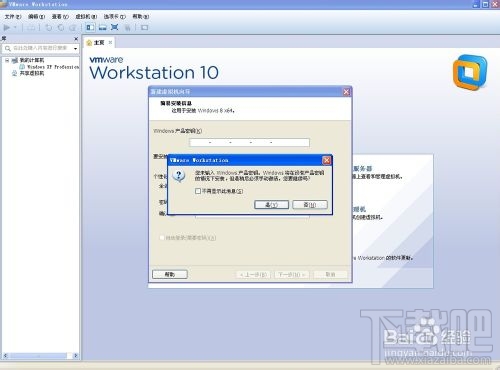
Task: Open the 文件 menu
Action: coord(13,16)
